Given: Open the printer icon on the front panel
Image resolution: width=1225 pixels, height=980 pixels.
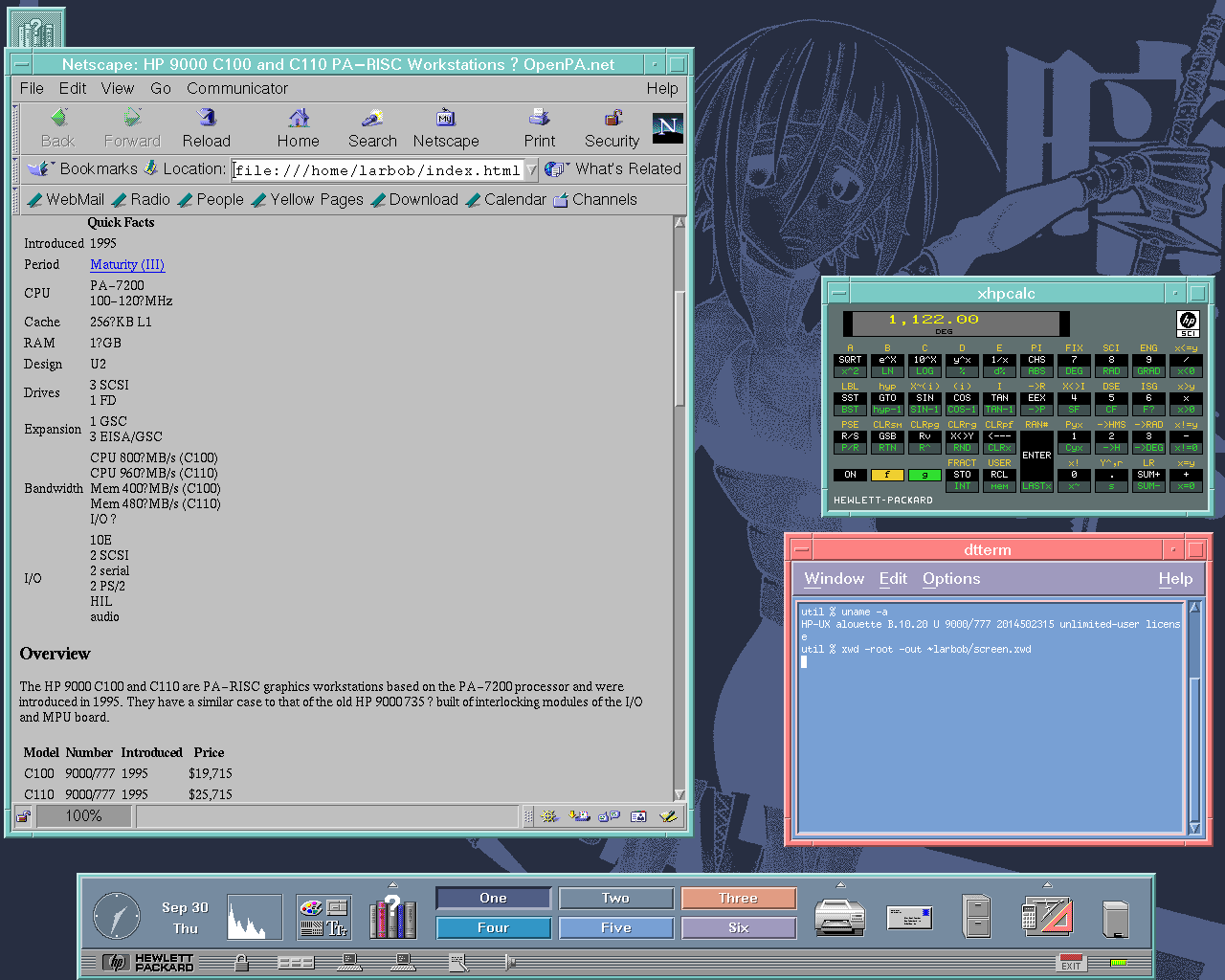Looking at the screenshot, I should pos(839,917).
